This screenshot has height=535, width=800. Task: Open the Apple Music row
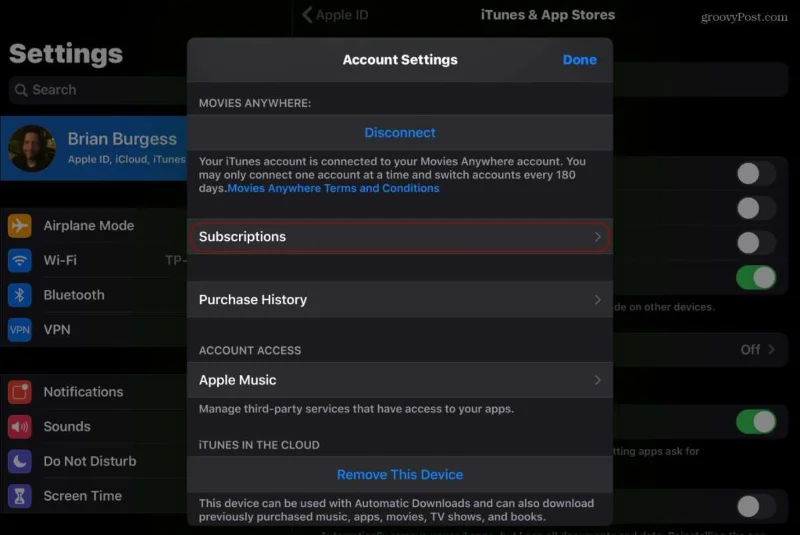pos(400,380)
